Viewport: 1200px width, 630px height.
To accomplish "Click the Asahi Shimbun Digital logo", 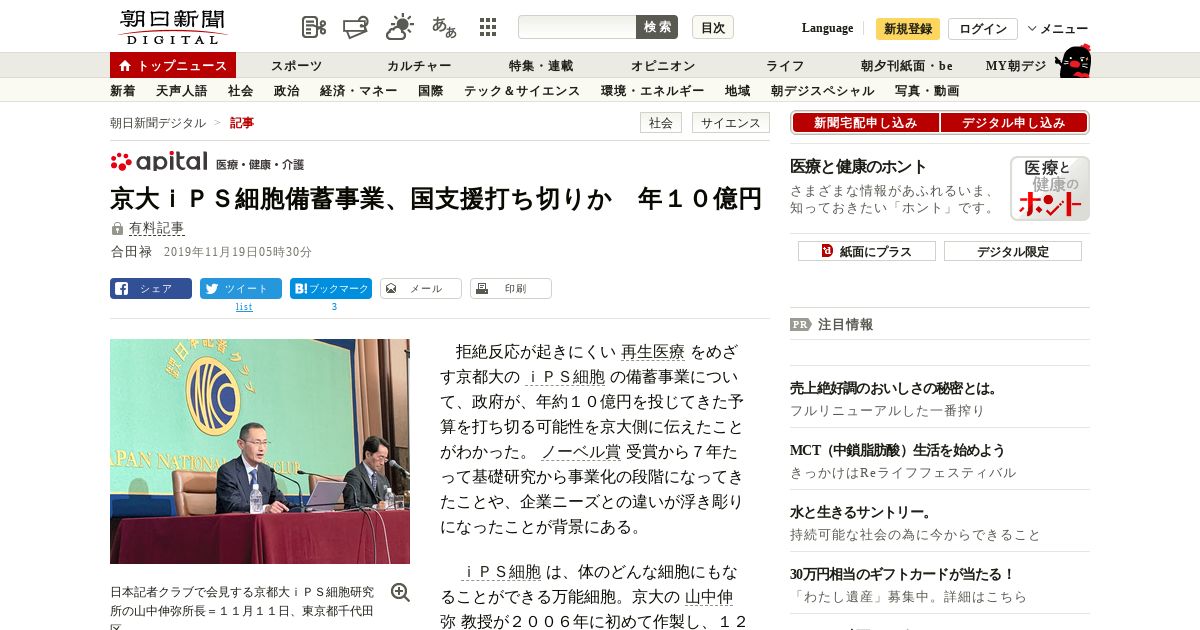I will point(172,27).
